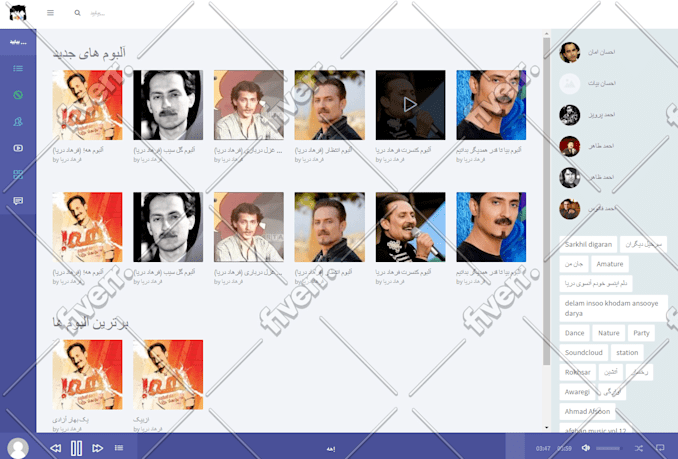Select the highlighted top item of the left sidebar

pyautogui.click(x=18, y=42)
